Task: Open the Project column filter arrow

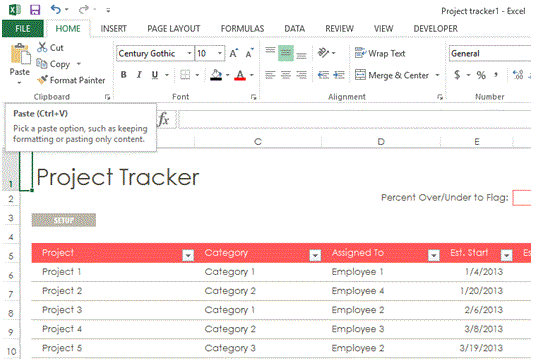Action: coord(188,255)
